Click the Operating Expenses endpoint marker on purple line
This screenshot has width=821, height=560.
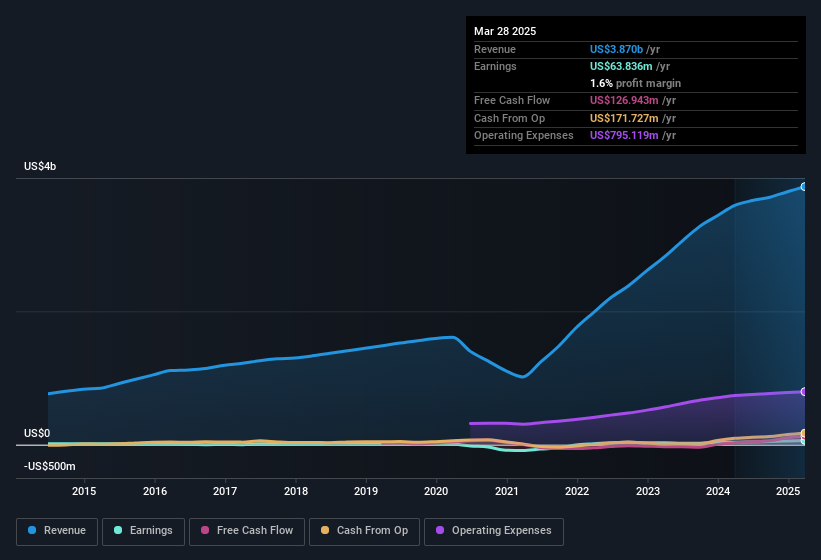point(804,391)
